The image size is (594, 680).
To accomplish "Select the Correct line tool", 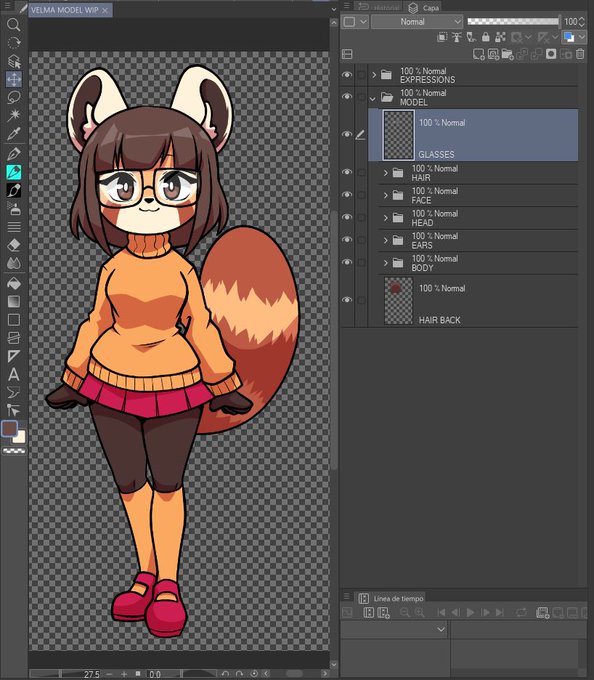I will pyautogui.click(x=13, y=410).
